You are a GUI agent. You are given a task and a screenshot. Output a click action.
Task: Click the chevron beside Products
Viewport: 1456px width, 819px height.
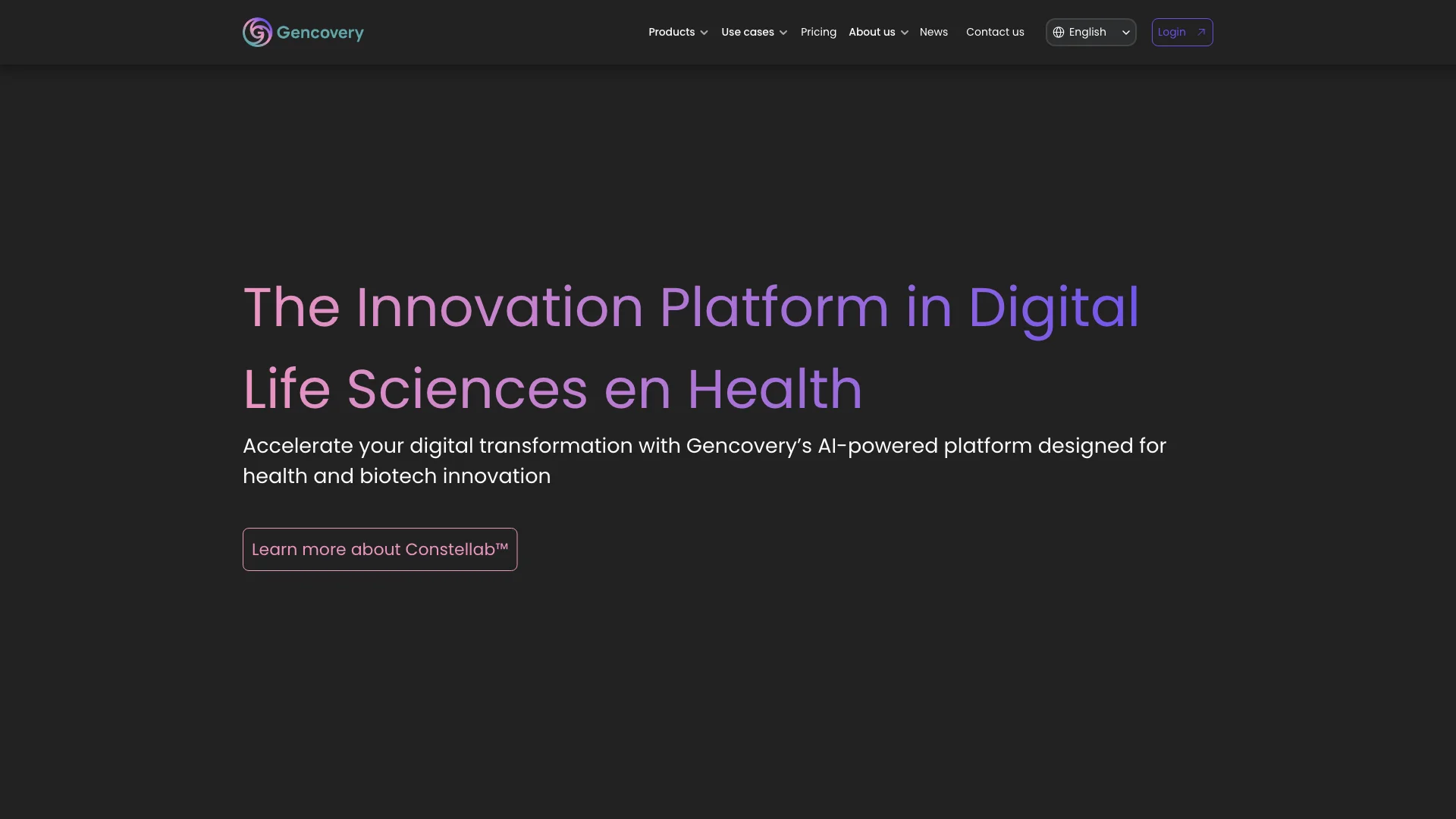704,33
